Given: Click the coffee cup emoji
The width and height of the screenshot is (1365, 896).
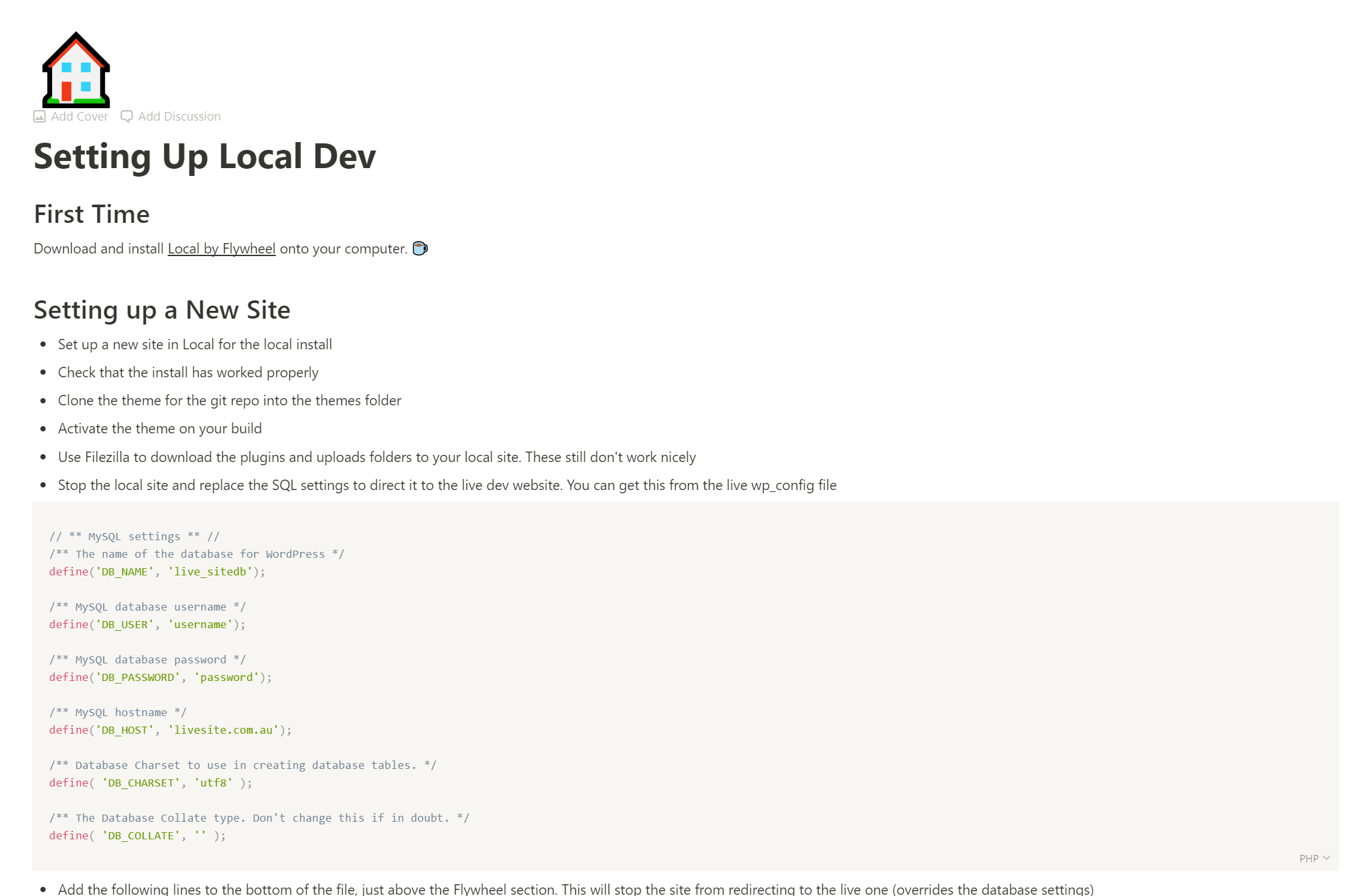Looking at the screenshot, I should [420, 248].
